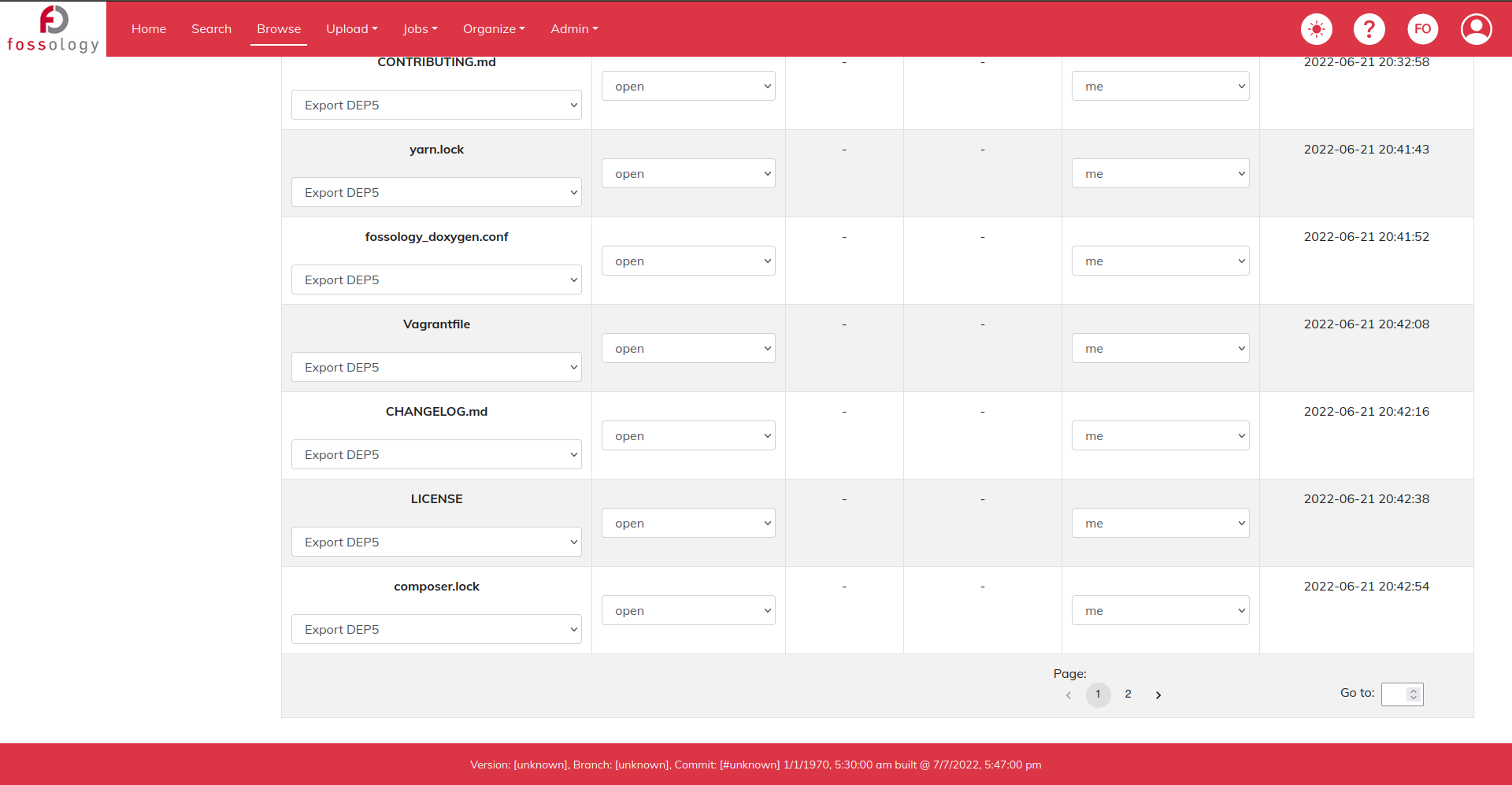Select page 1 in pagination

click(x=1098, y=694)
